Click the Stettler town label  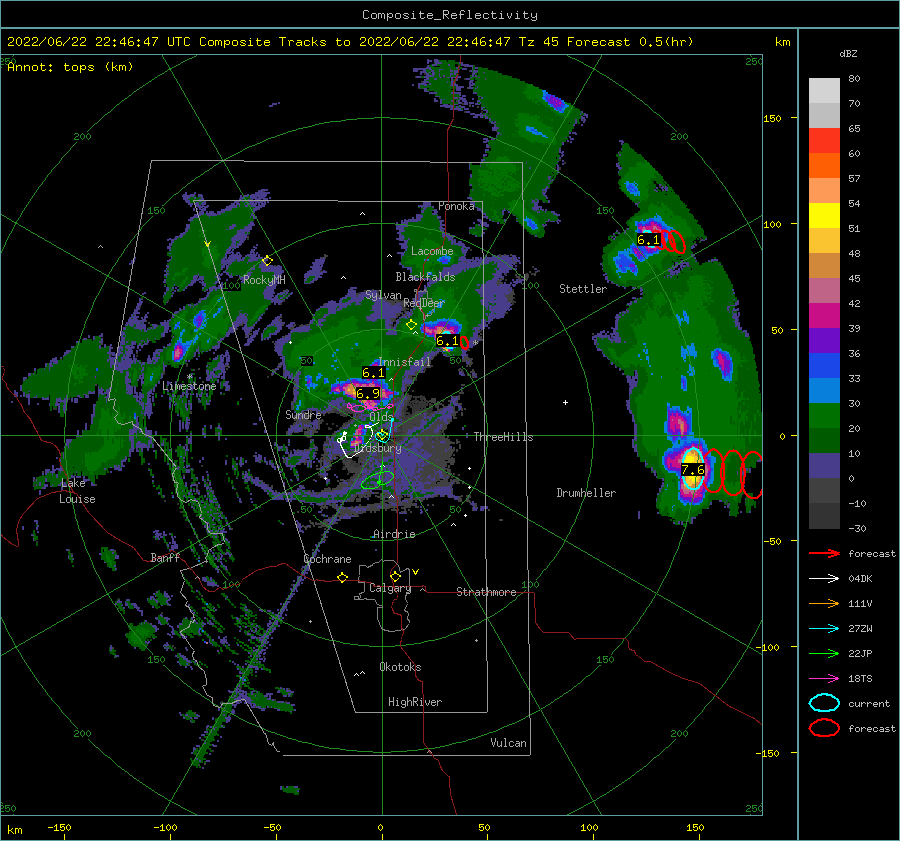[583, 289]
